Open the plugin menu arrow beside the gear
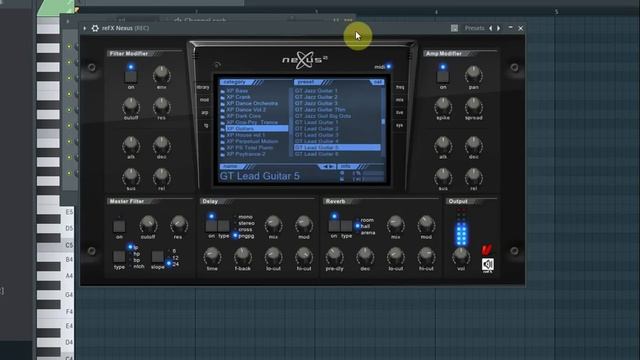640x360 pixels. [84, 28]
